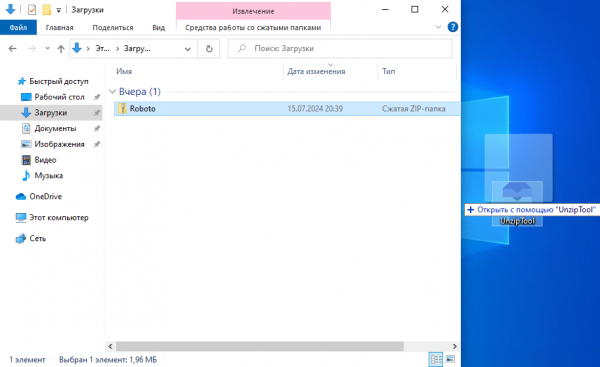This screenshot has width=600, height=367.
Task: Open the UnzipTool desktop shortcut
Action: (517, 203)
